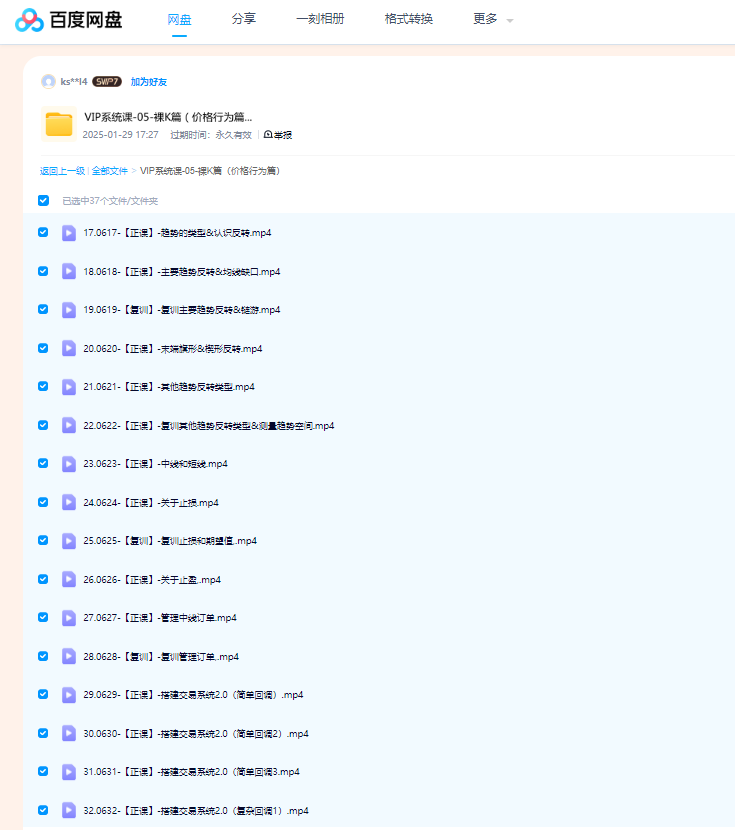Click video icon for file 26.0626
This screenshot has width=735, height=830.
pyautogui.click(x=69, y=580)
